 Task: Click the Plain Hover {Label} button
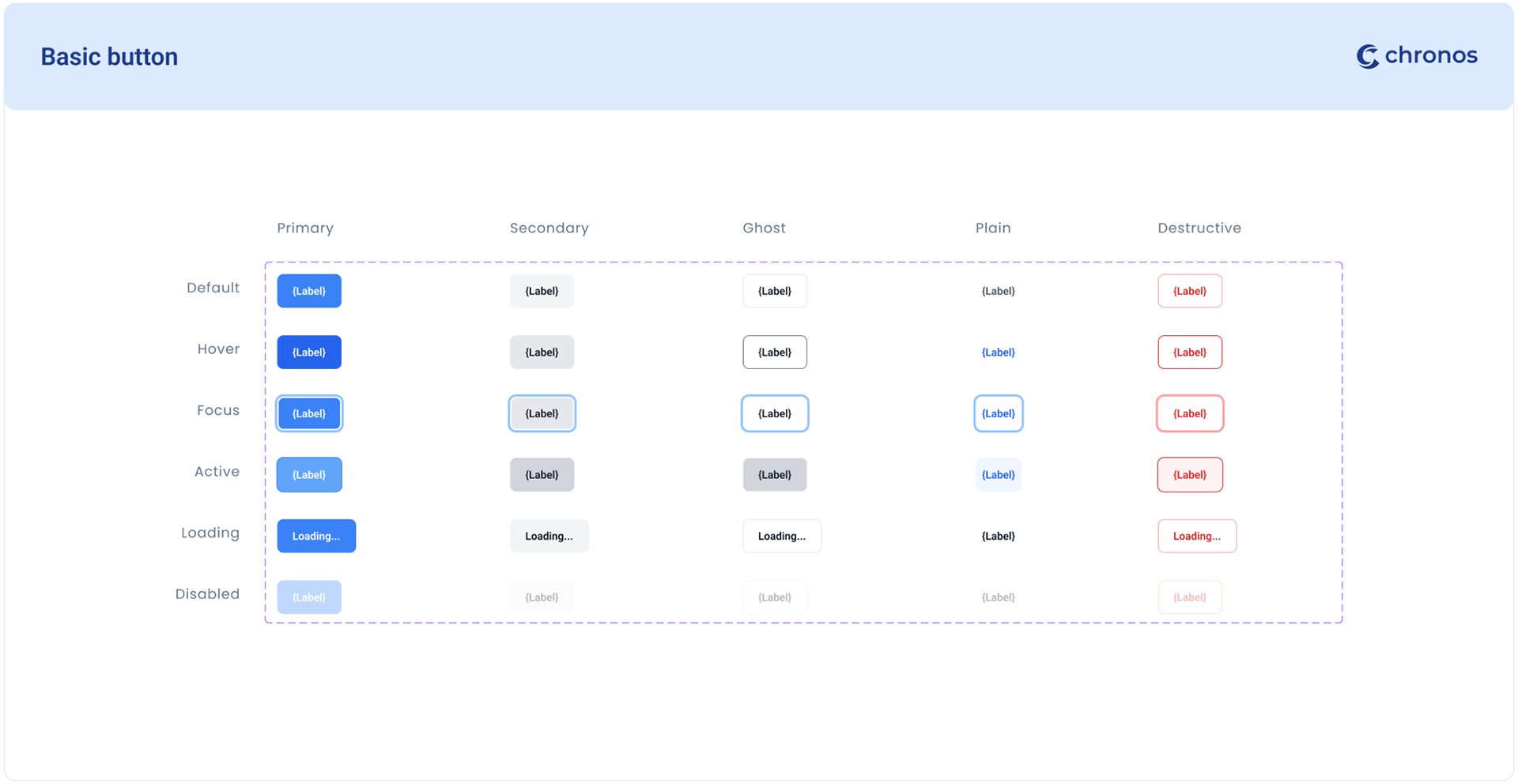998,352
